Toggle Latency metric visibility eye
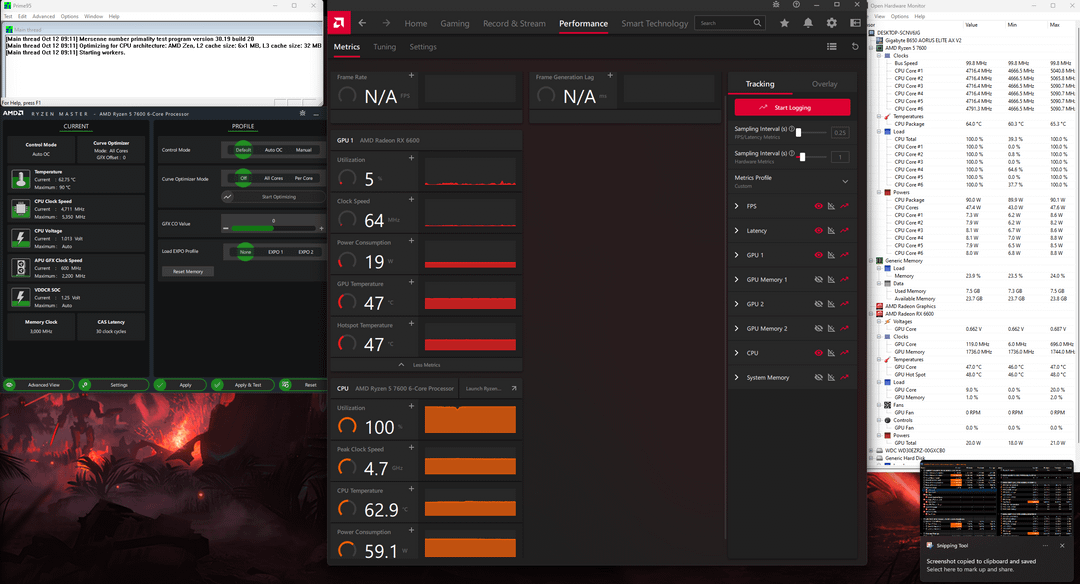The image size is (1080, 584). tap(818, 230)
